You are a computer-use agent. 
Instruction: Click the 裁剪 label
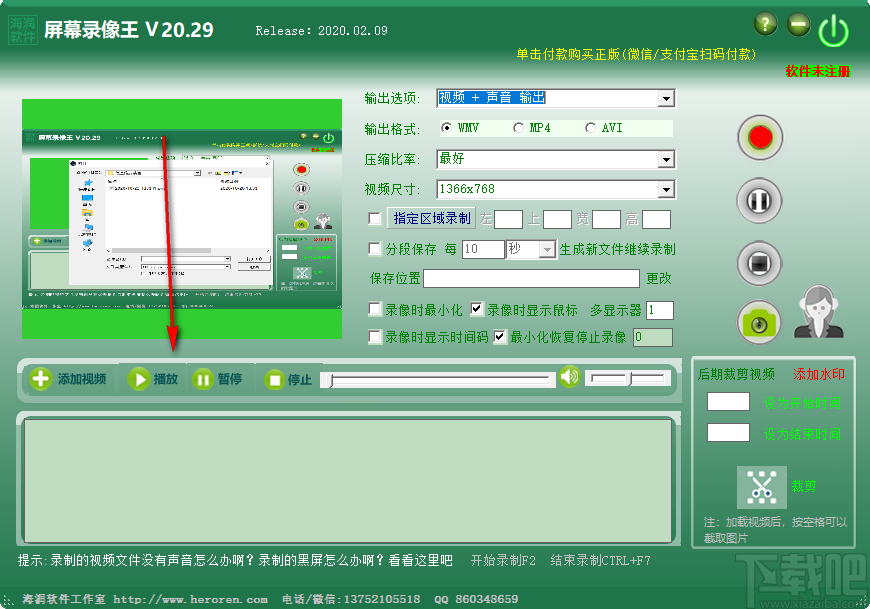click(803, 486)
